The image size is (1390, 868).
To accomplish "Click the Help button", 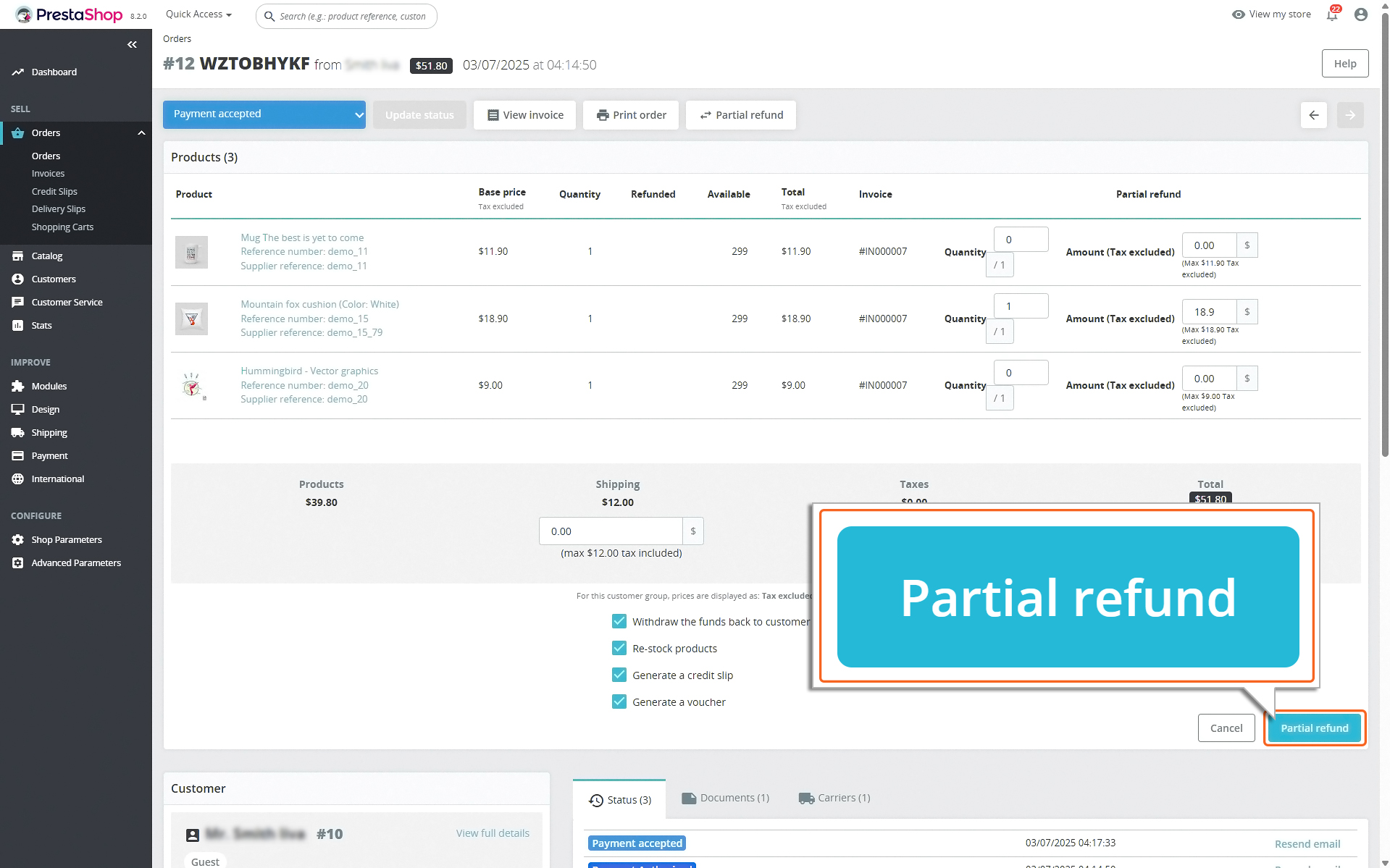I will pos(1345,64).
